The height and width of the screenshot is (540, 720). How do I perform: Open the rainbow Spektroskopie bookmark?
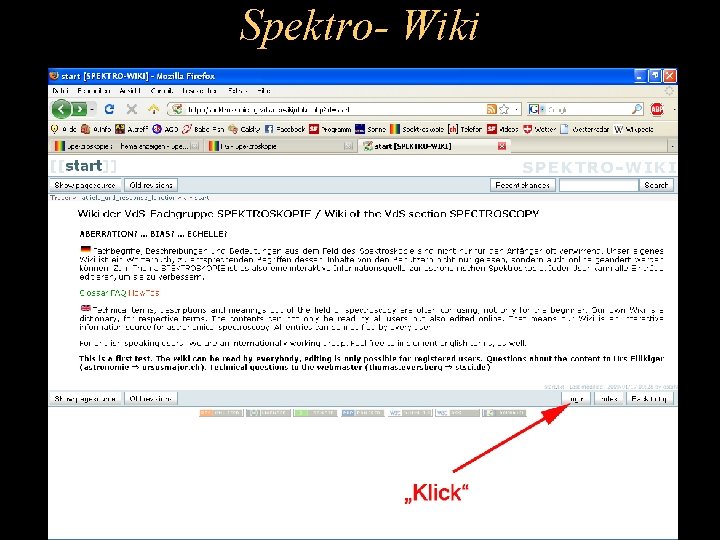click(x=417, y=129)
